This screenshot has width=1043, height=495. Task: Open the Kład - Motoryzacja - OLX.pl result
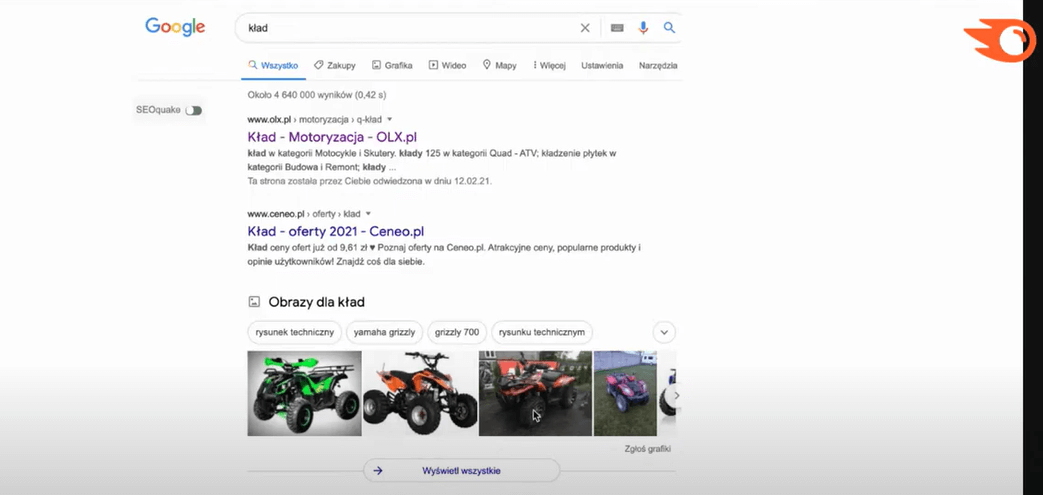(332, 137)
